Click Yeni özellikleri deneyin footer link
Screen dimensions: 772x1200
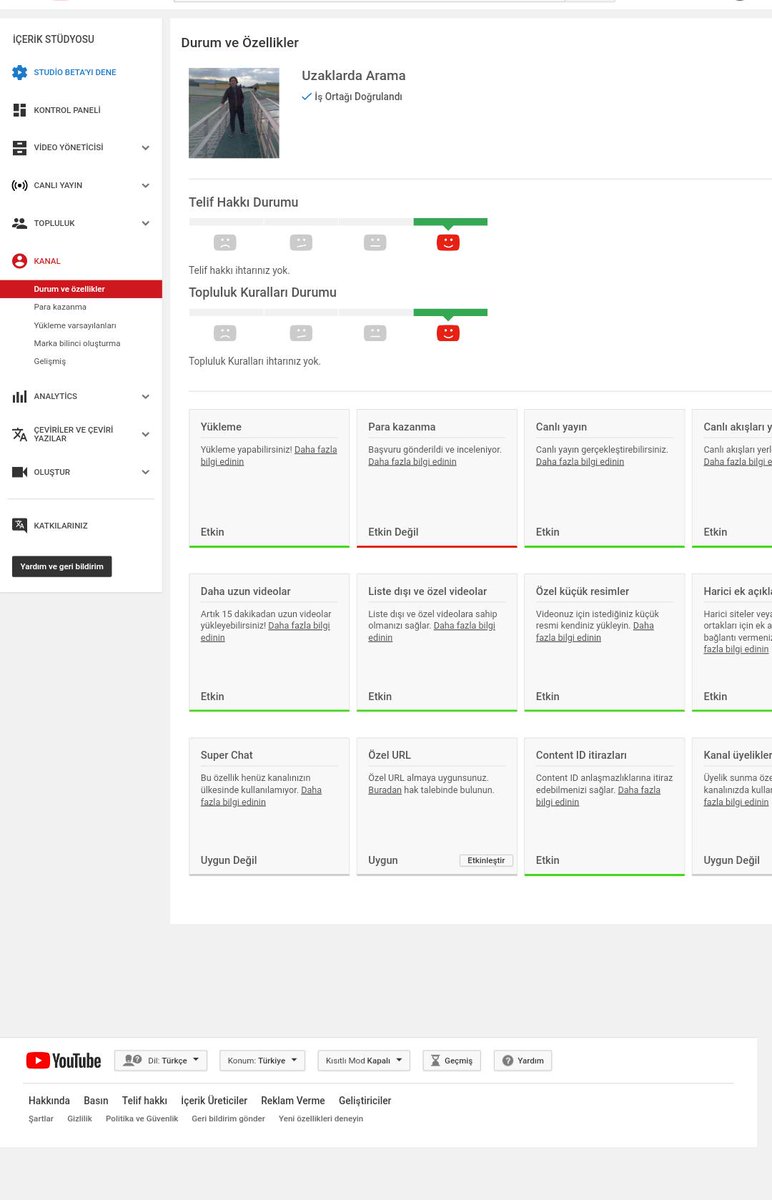(321, 1119)
